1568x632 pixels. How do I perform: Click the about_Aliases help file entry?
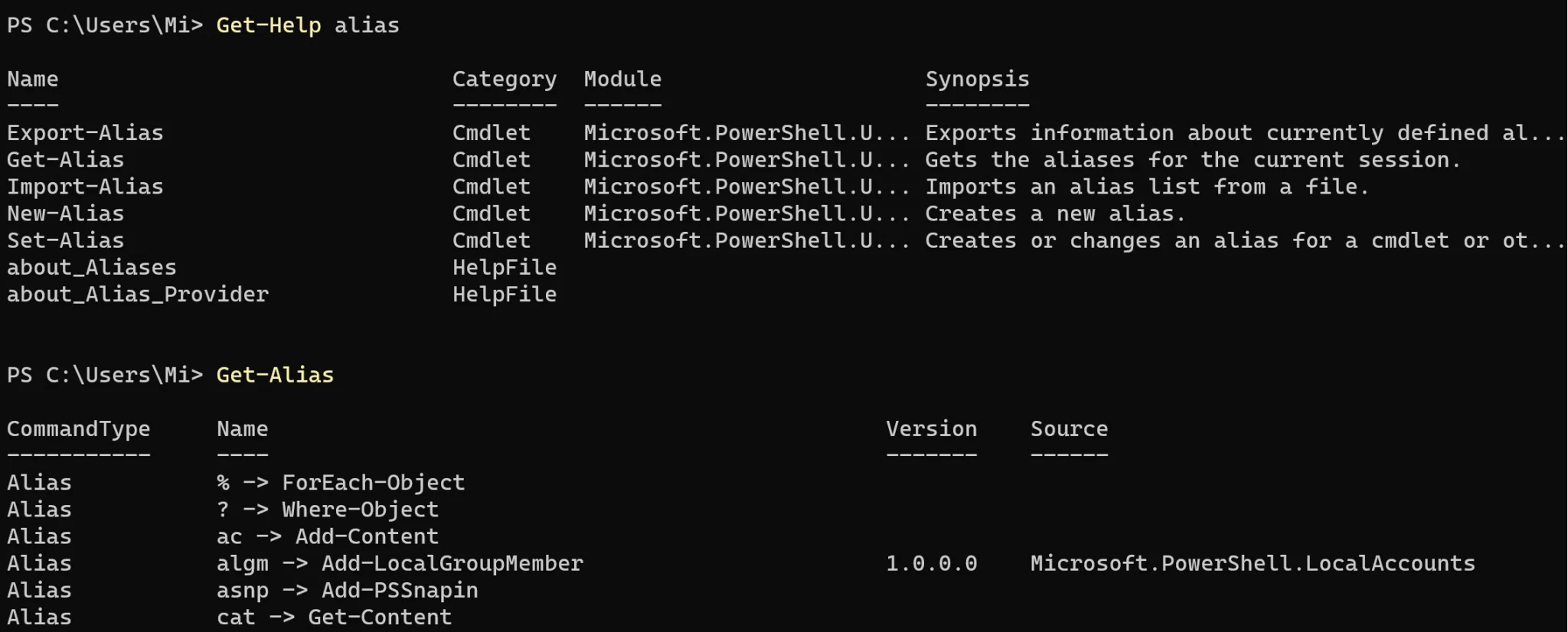(91, 267)
